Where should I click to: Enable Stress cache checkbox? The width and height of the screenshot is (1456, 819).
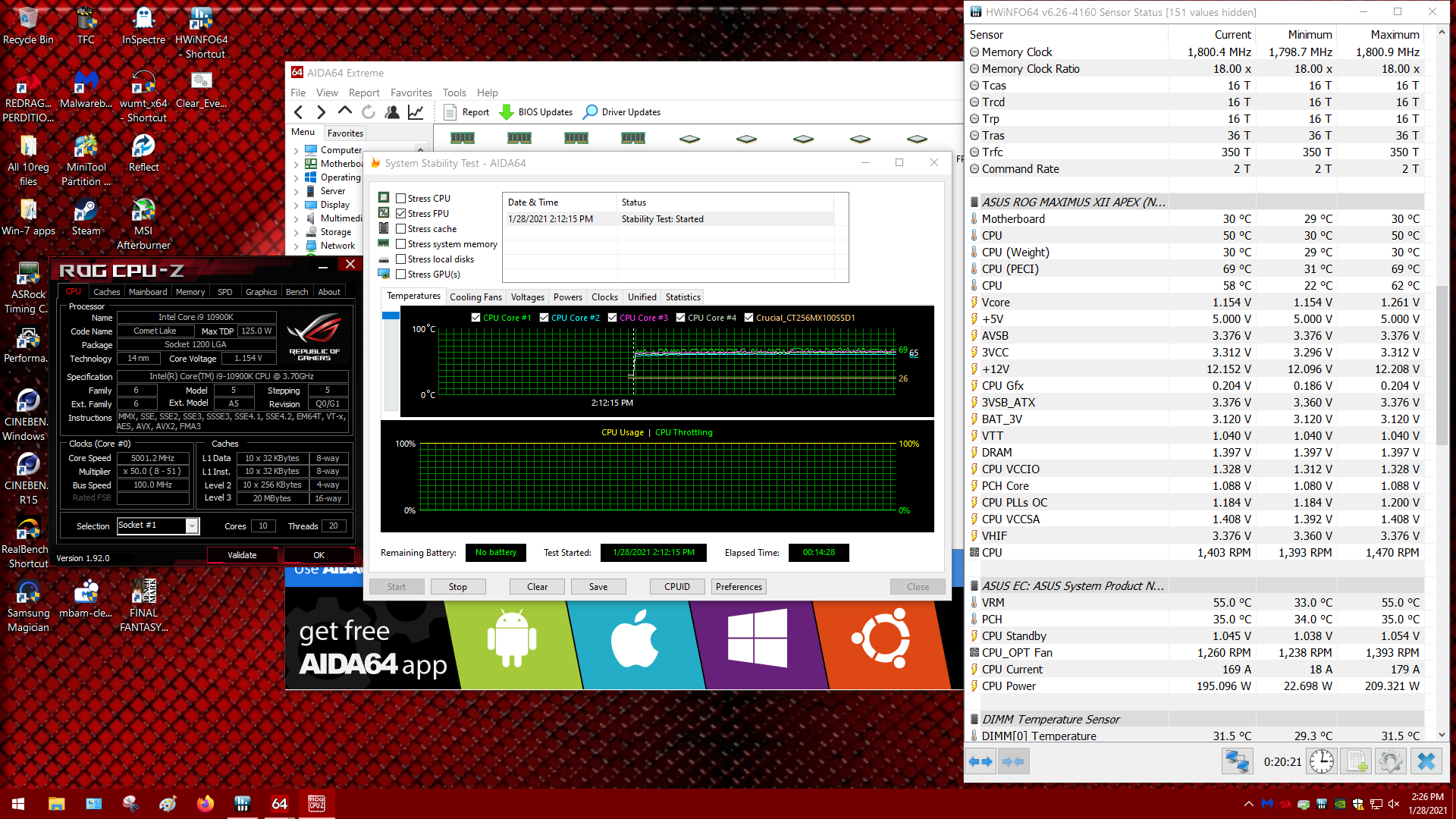(401, 229)
